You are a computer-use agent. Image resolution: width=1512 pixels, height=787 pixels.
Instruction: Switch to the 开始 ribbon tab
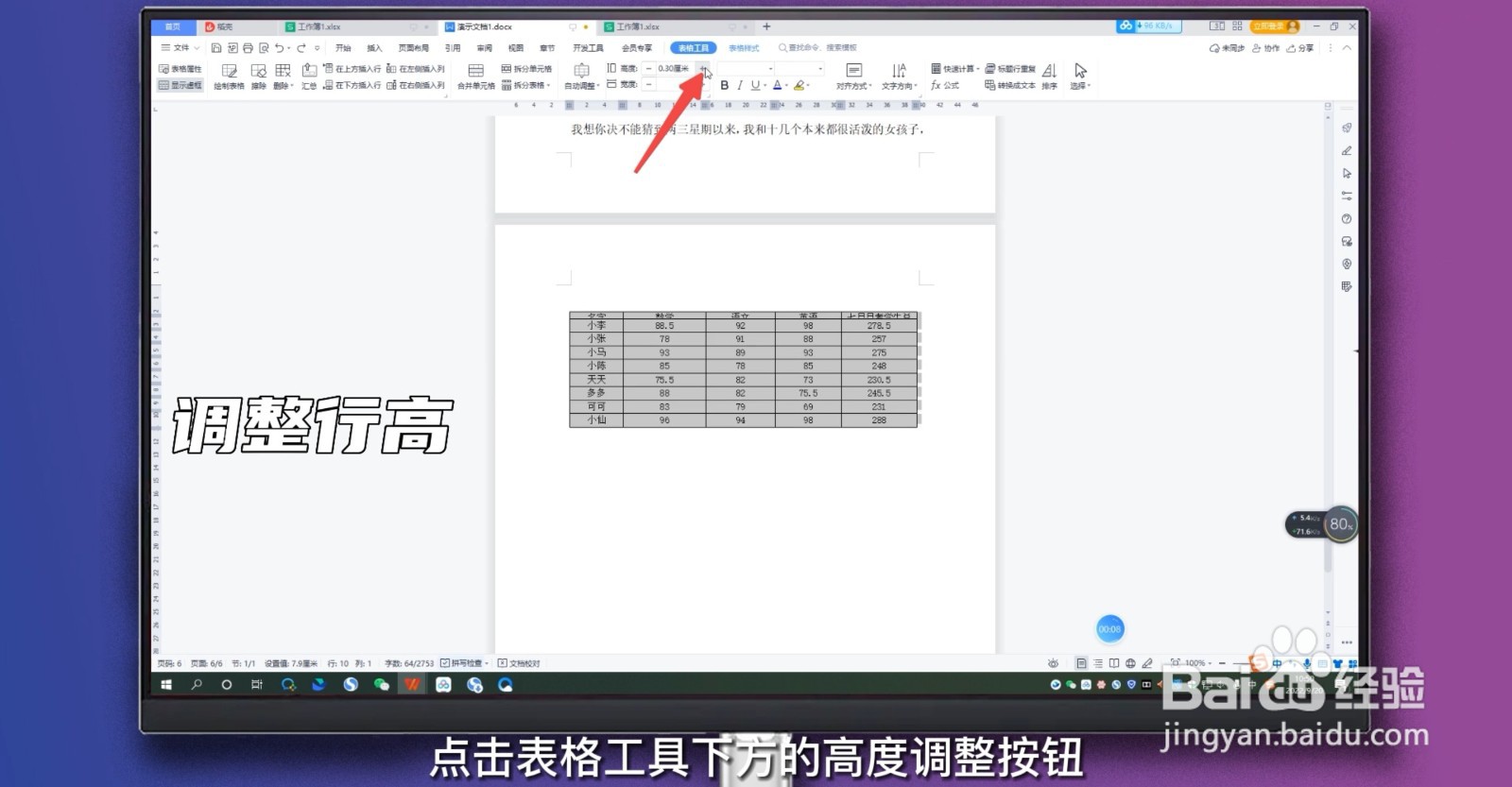pyautogui.click(x=343, y=47)
